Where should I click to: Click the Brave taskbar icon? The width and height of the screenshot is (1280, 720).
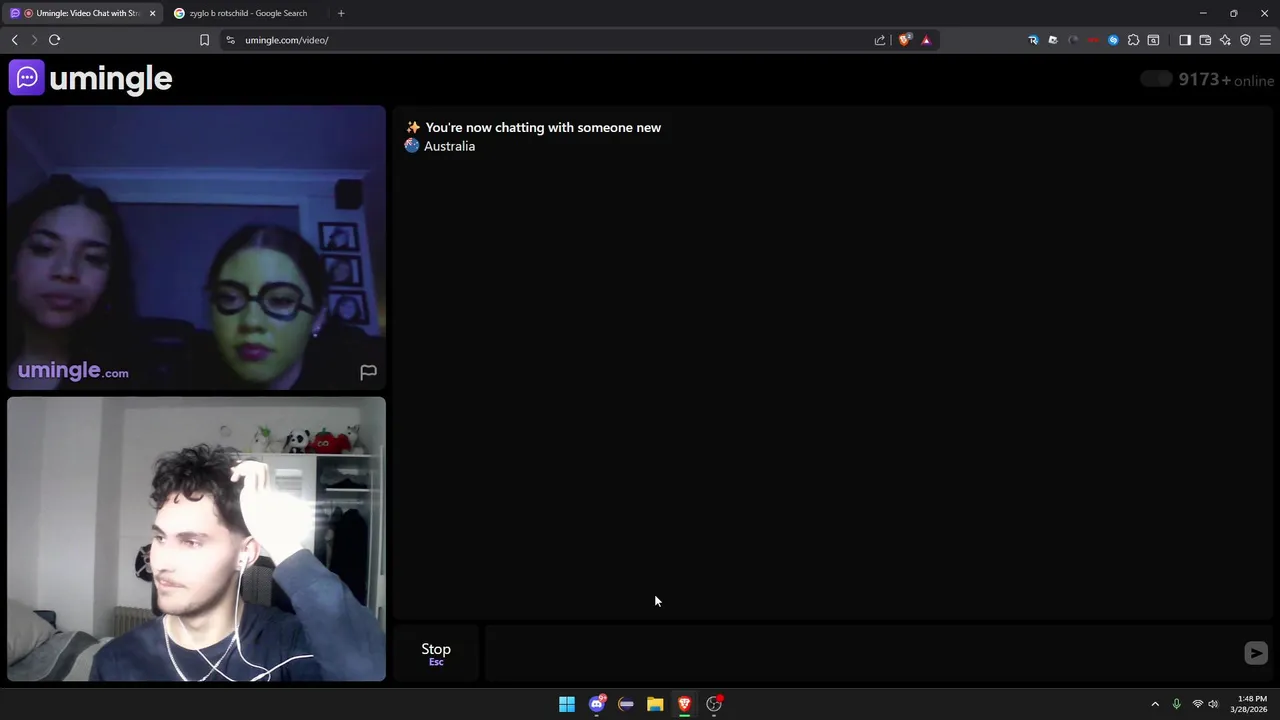click(x=684, y=704)
